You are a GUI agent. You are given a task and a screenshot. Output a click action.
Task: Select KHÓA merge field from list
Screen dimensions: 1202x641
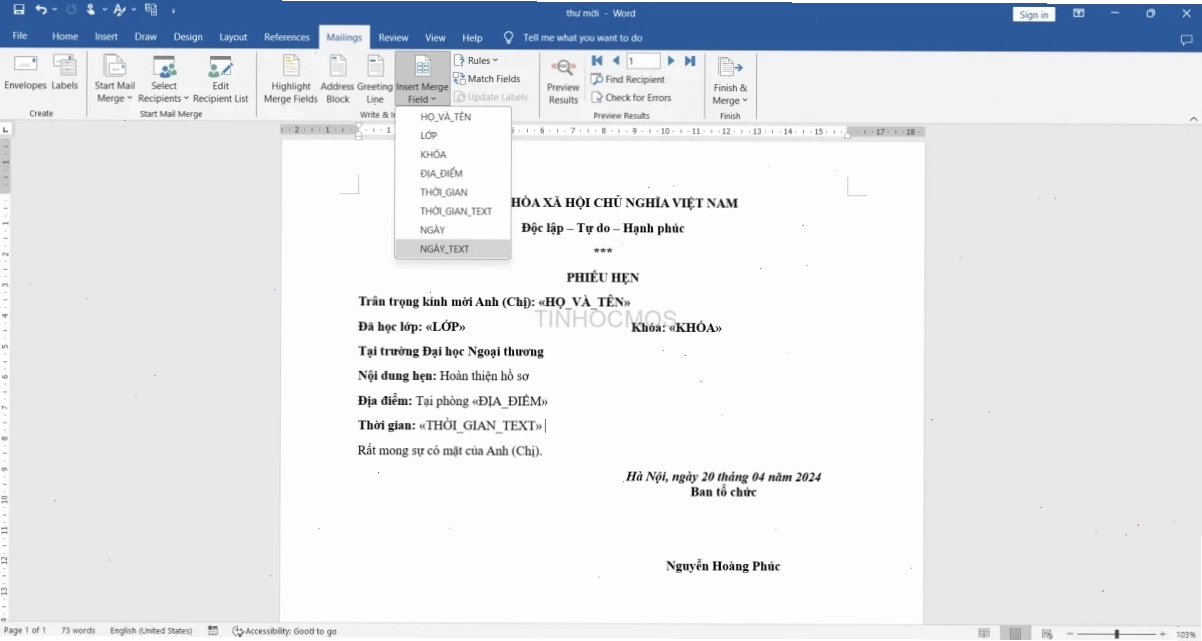click(x=453, y=154)
